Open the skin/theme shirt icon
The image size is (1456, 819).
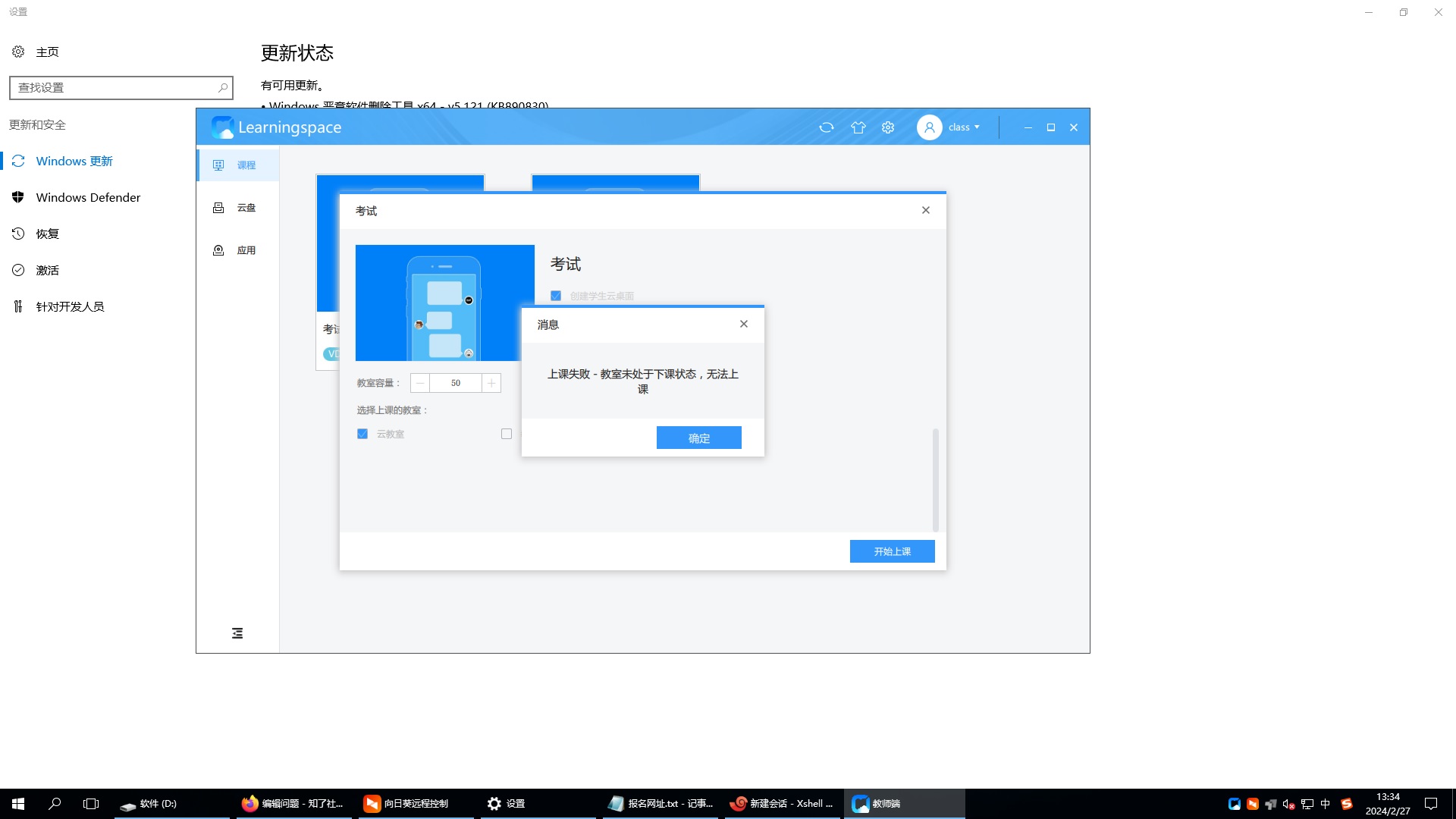[x=858, y=127]
